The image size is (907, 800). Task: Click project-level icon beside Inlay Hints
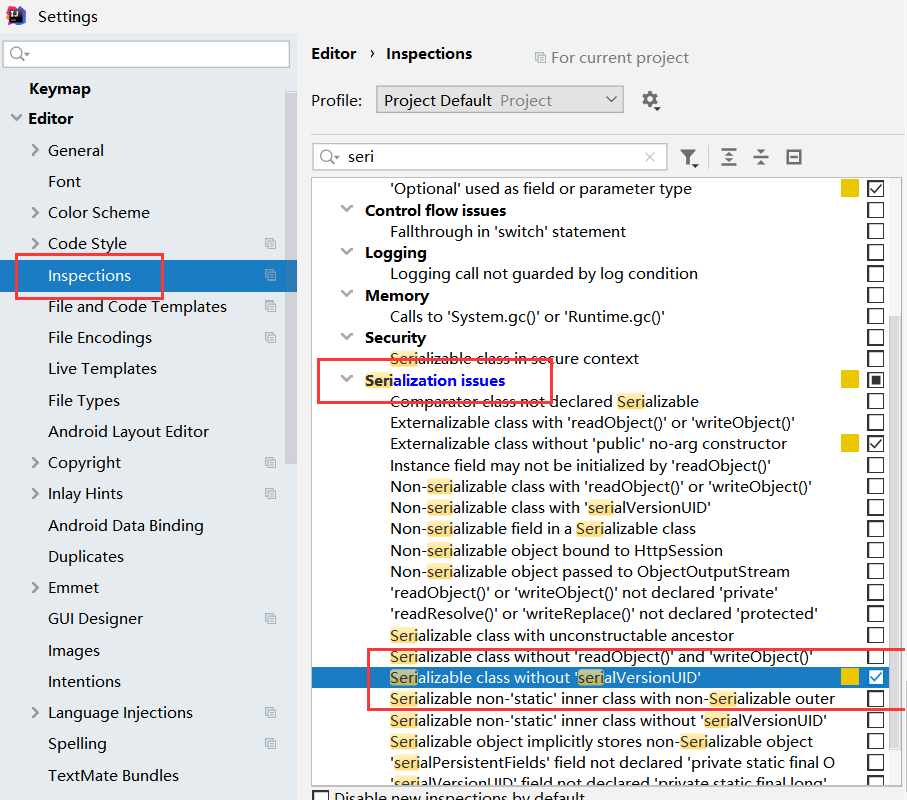point(270,493)
